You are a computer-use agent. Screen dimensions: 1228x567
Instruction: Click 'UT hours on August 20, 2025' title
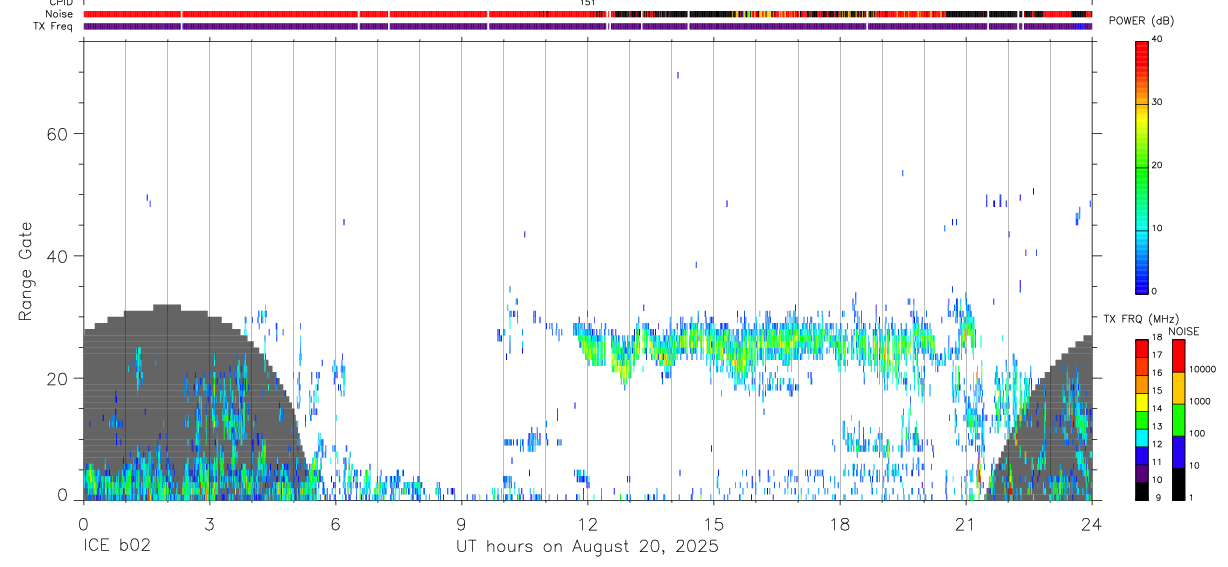[587, 547]
